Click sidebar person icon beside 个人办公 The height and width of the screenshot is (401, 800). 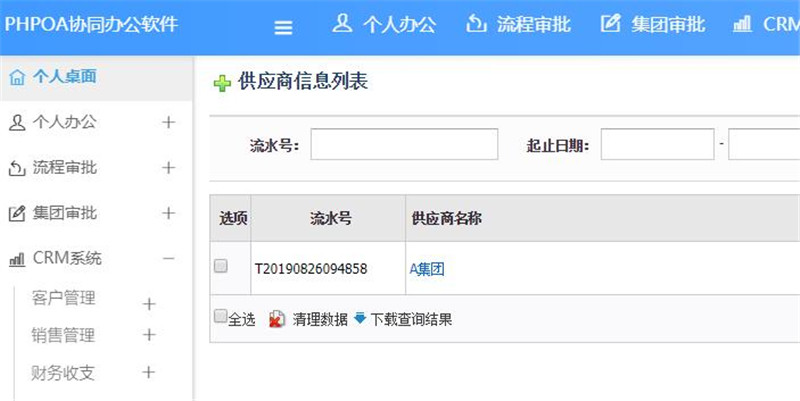pyautogui.click(x=17, y=123)
